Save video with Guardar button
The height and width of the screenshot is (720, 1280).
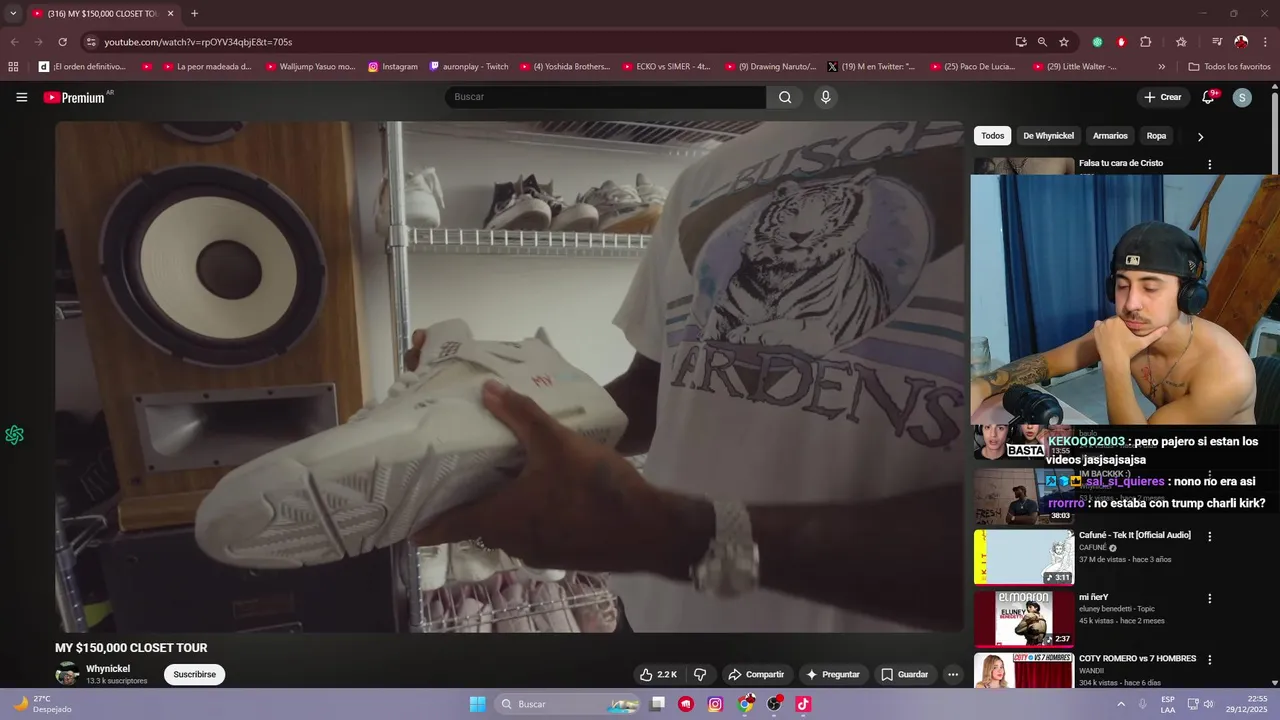tap(903, 675)
